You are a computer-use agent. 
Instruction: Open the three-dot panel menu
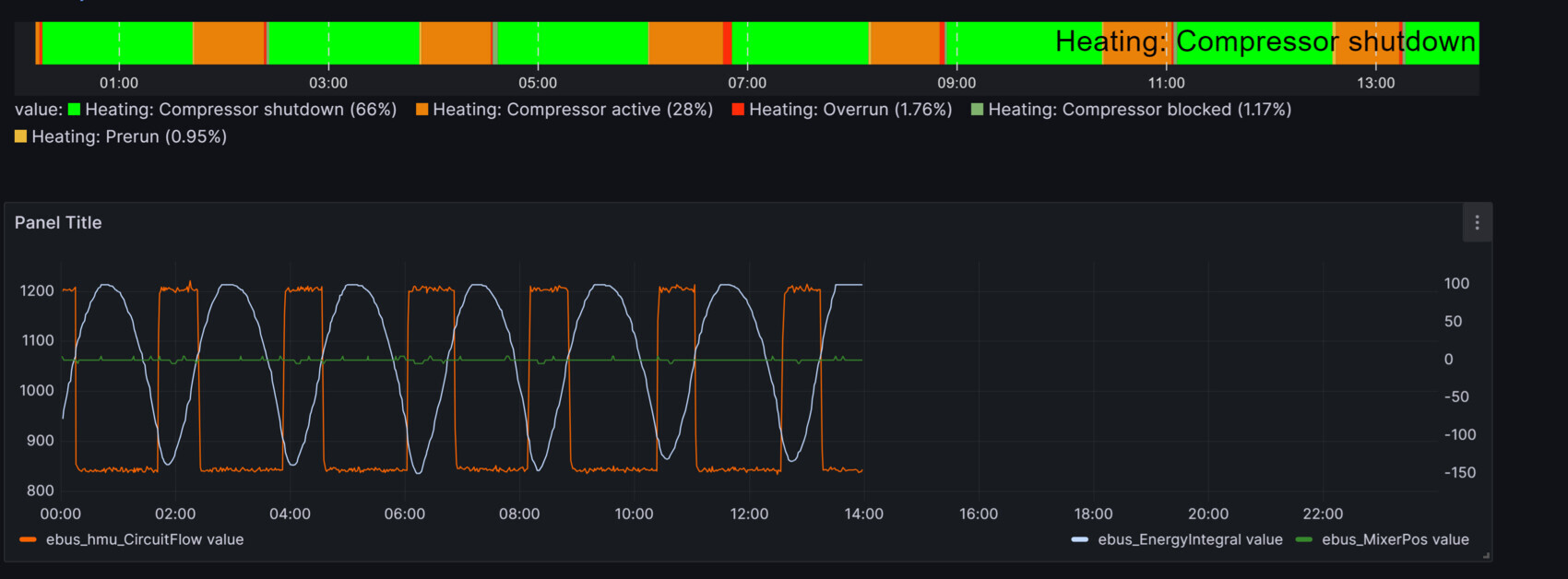(1477, 223)
